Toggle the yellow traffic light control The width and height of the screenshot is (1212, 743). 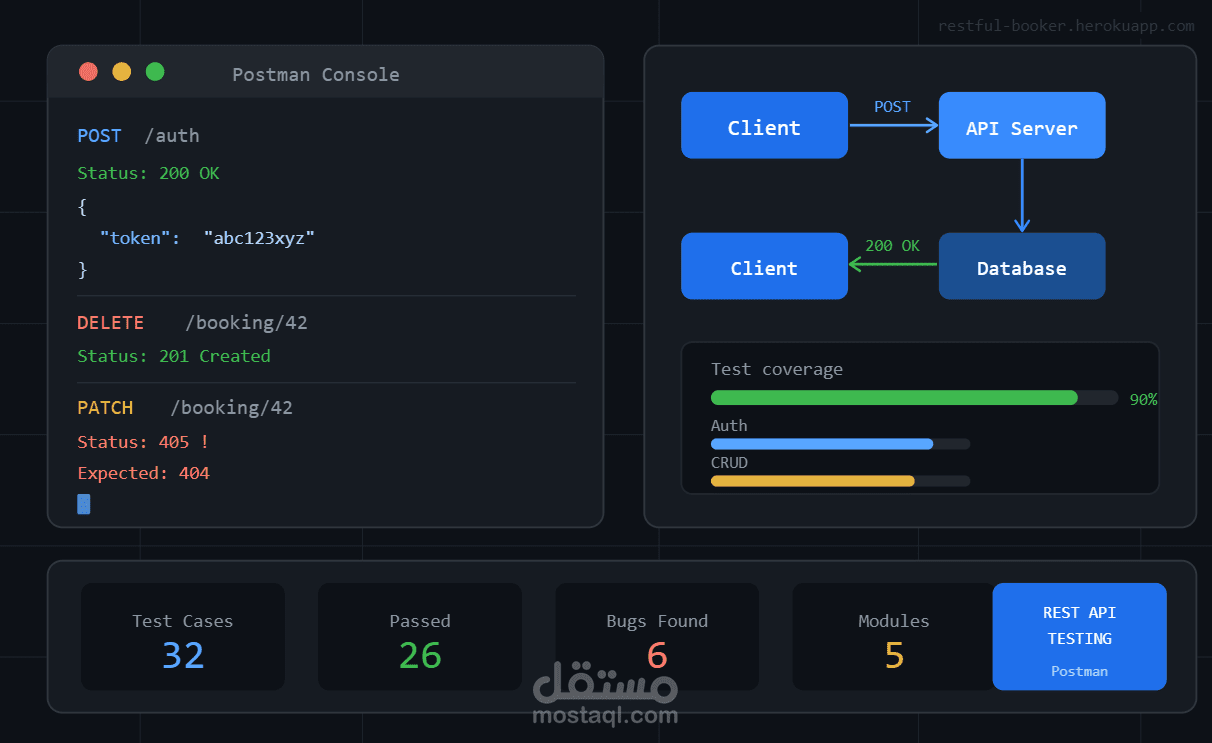point(121,71)
